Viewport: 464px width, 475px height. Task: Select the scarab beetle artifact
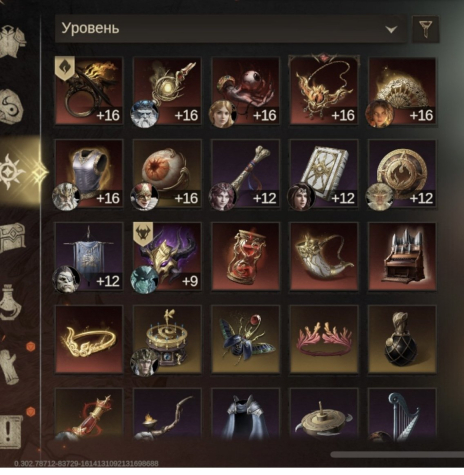(246, 339)
